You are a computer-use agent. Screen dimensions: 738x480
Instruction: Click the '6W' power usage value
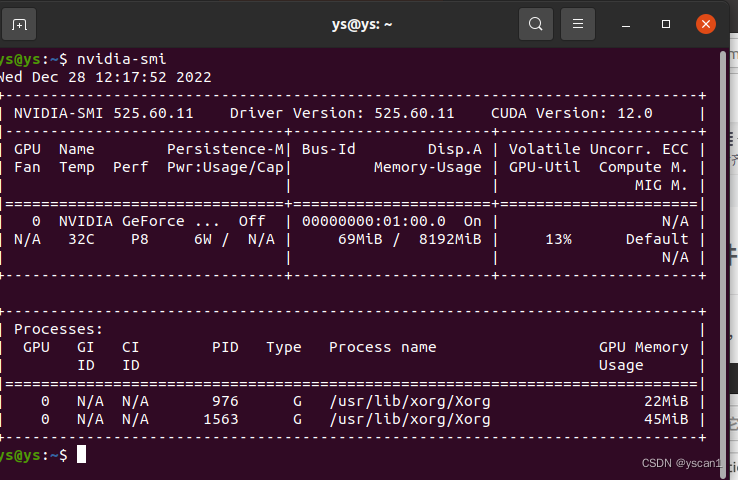coord(203,240)
